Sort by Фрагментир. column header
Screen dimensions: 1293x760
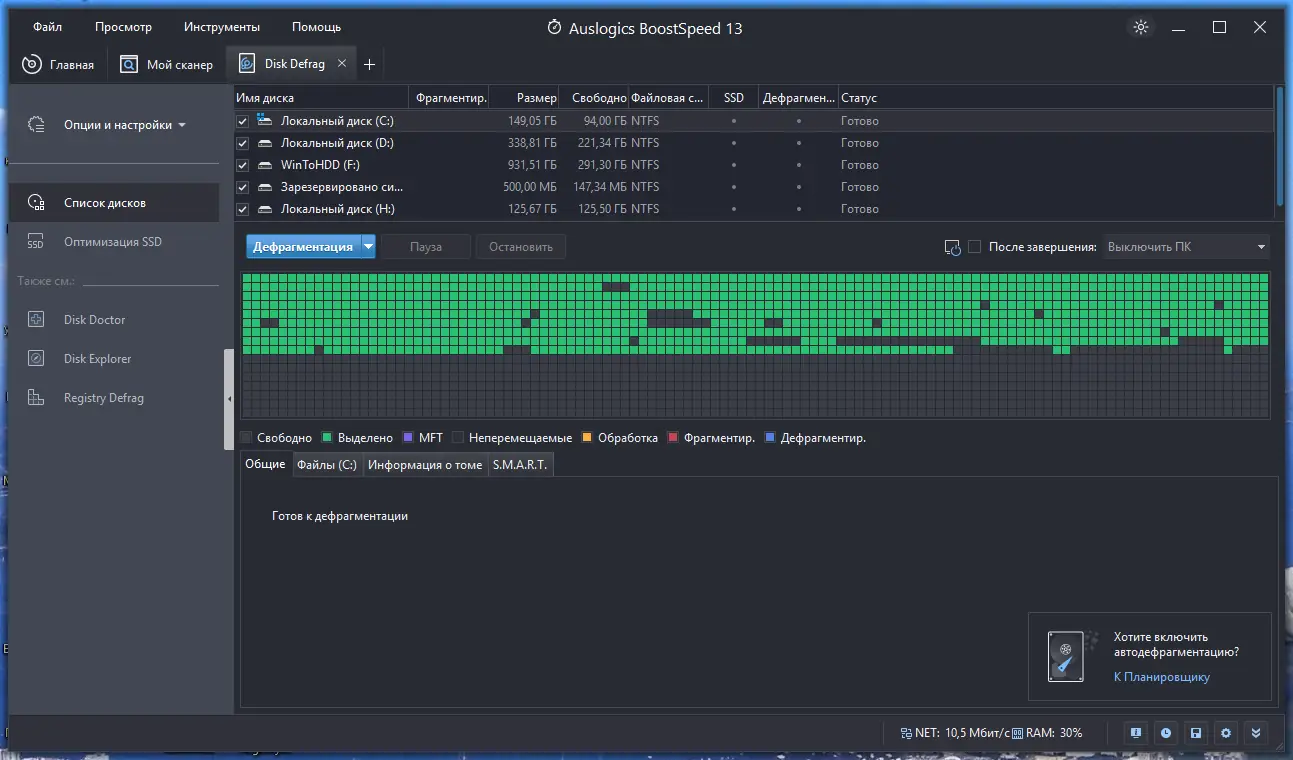(x=451, y=98)
